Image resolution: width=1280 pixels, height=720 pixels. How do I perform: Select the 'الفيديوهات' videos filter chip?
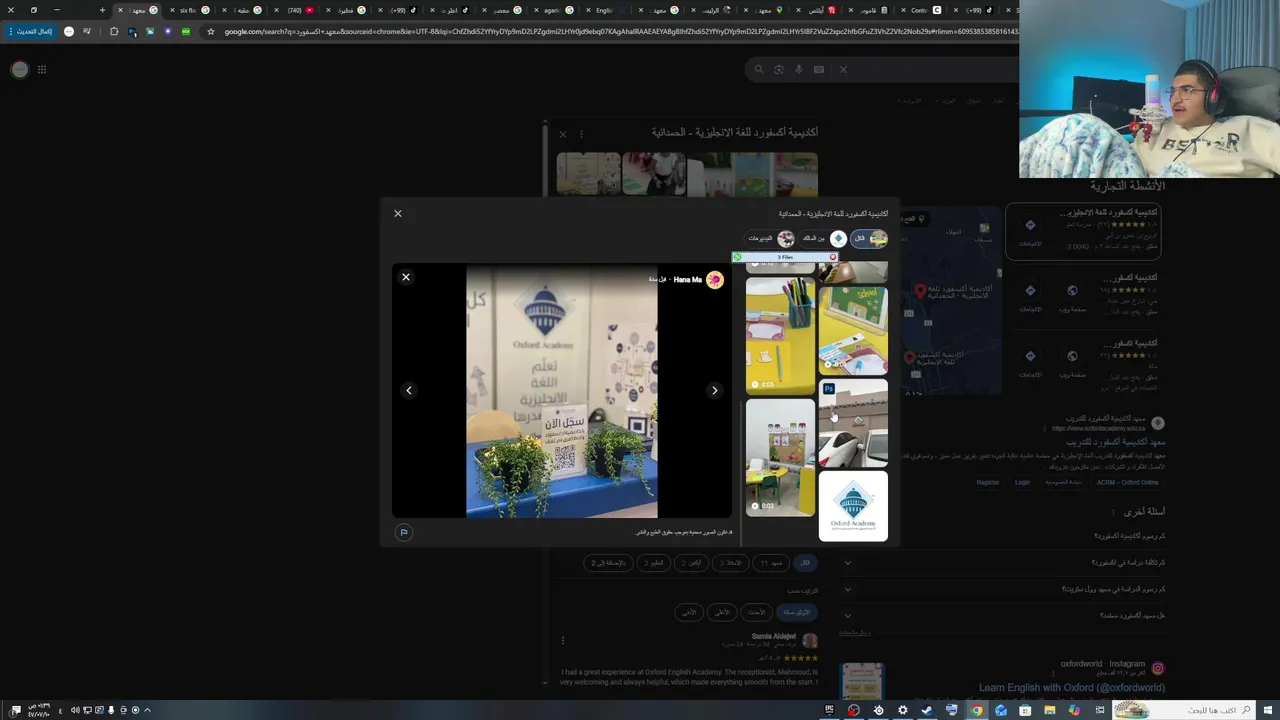coord(770,238)
